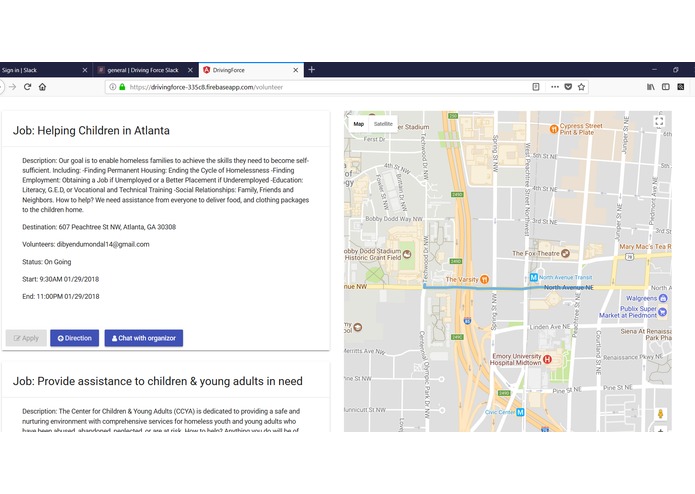695x494 pixels.
Task: Open site information icon in address bar
Action: 113,87
